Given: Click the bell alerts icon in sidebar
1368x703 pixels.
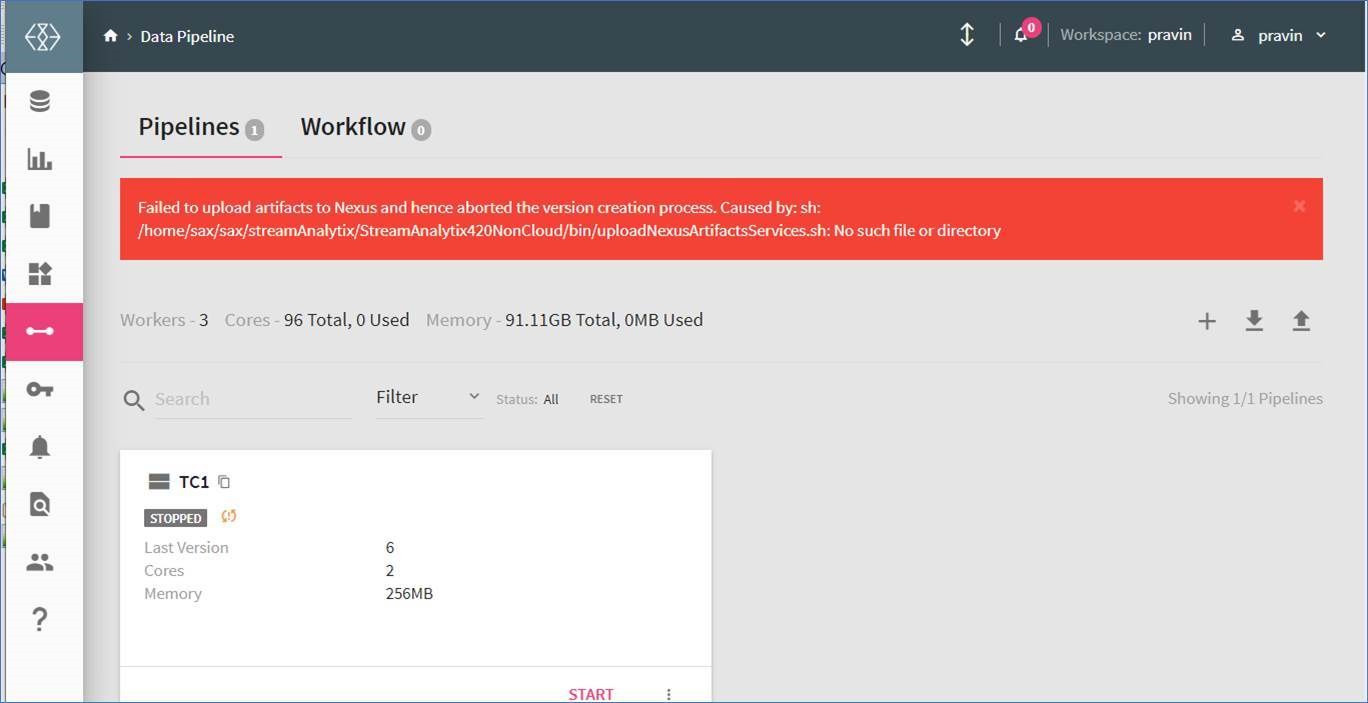Looking at the screenshot, I should pyautogui.click(x=40, y=447).
